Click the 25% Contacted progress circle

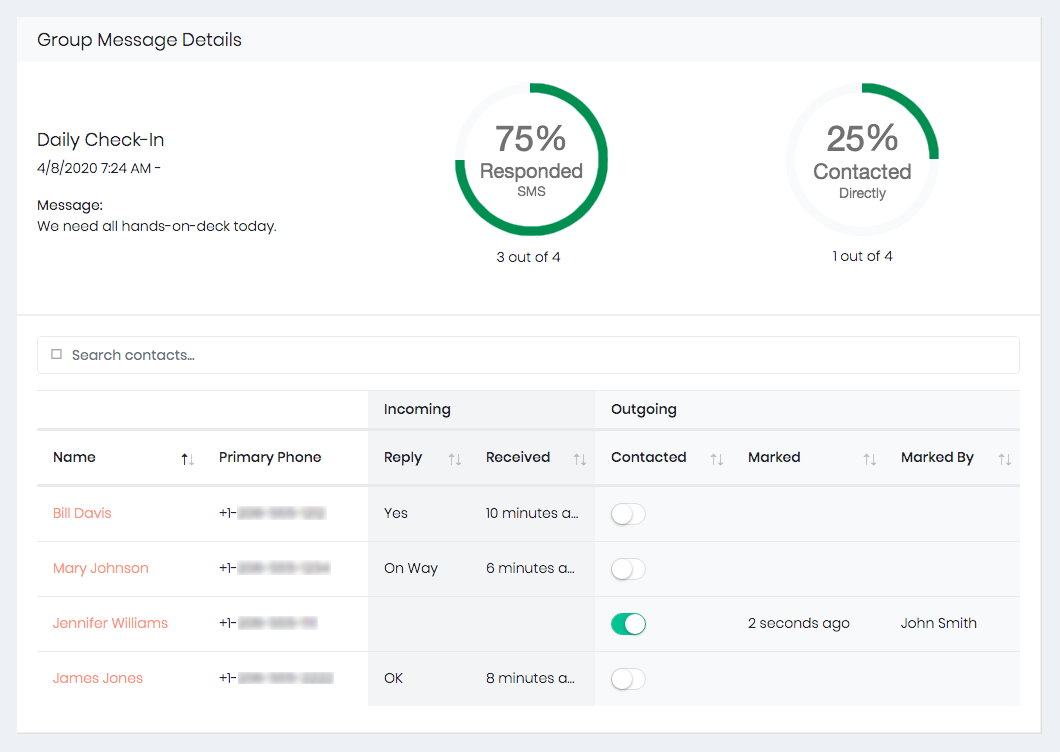click(x=862, y=159)
